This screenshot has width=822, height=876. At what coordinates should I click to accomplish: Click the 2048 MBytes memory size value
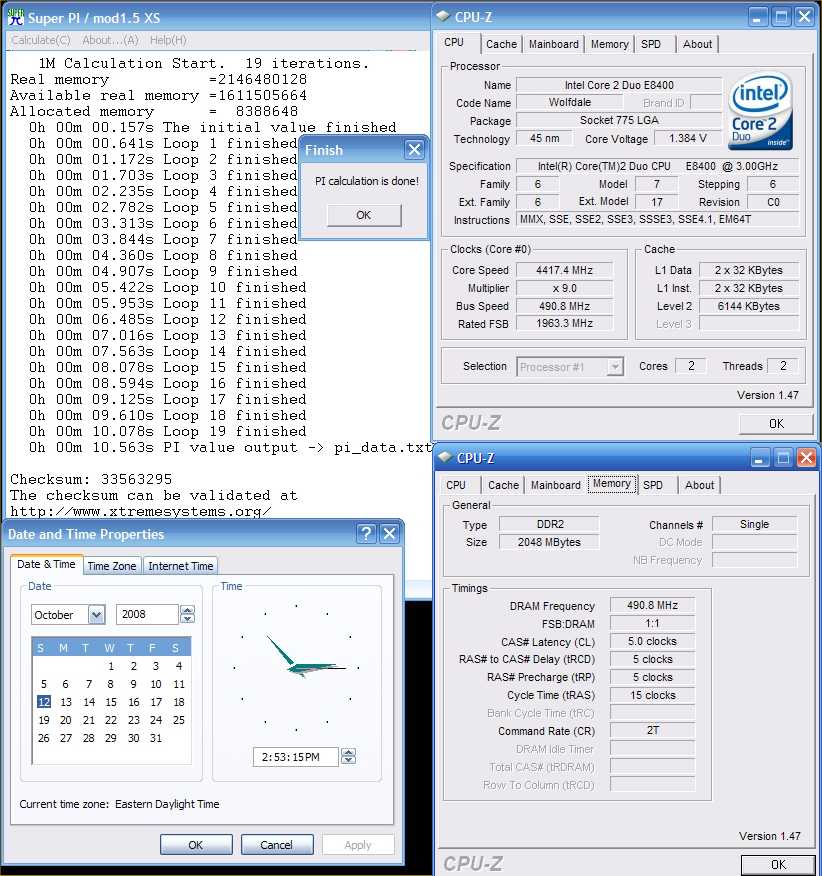tap(549, 542)
